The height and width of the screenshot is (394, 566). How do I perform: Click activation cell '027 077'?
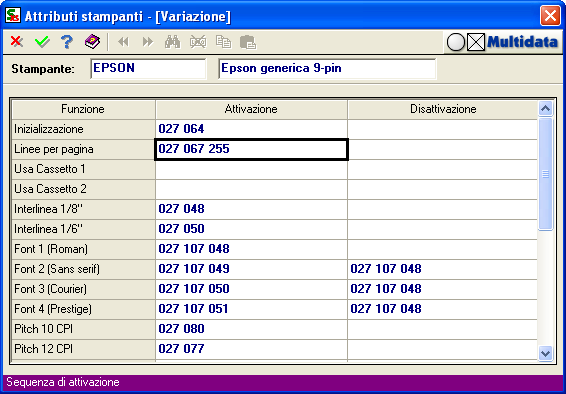tap(251, 349)
